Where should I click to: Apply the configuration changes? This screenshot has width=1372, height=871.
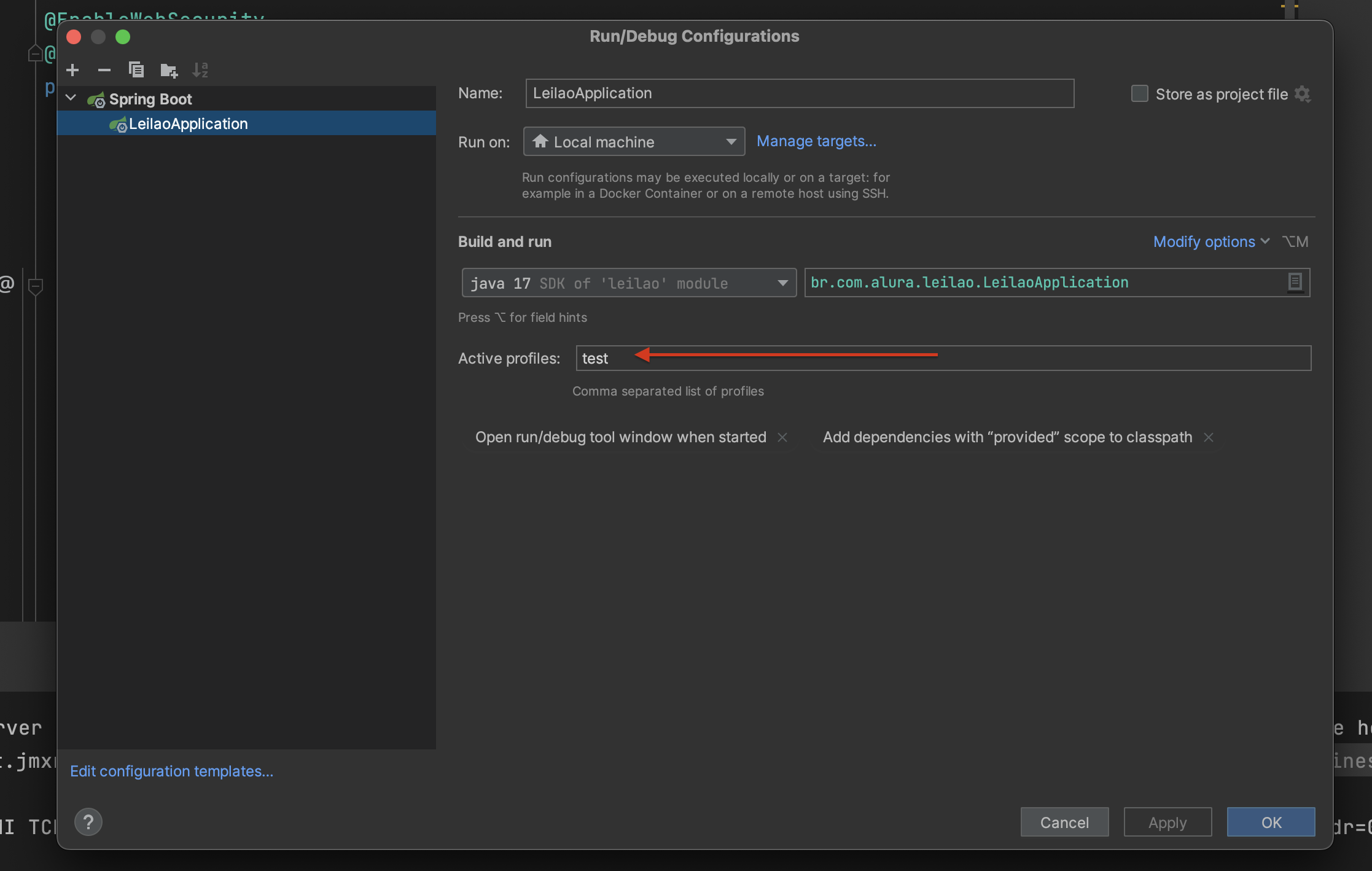pos(1167,822)
